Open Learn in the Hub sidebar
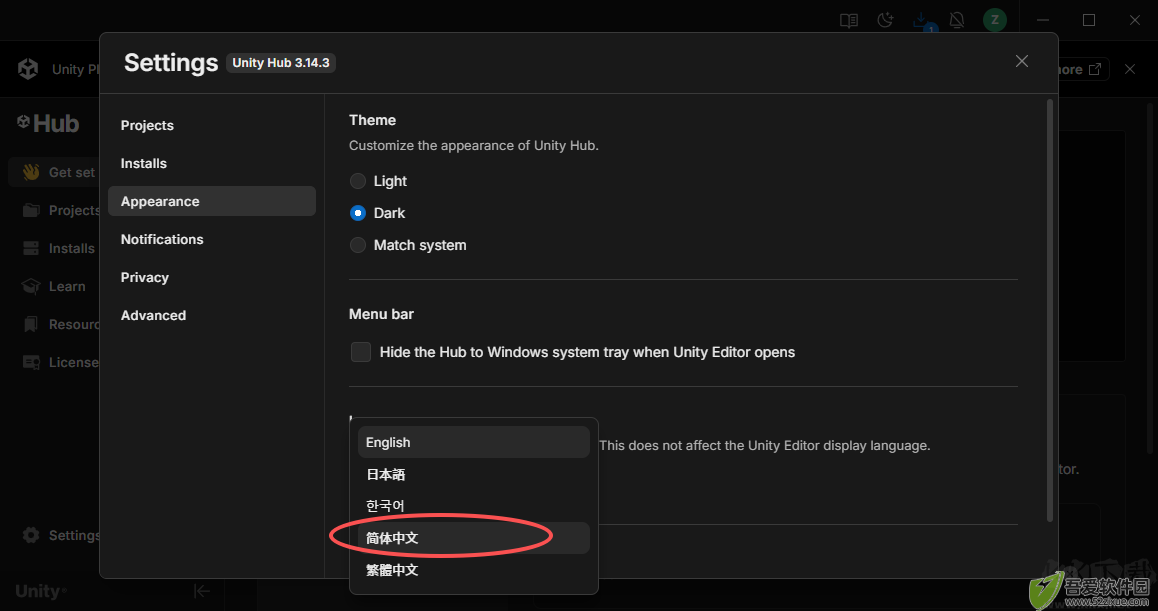Image resolution: width=1158 pixels, height=611 pixels. (x=54, y=286)
